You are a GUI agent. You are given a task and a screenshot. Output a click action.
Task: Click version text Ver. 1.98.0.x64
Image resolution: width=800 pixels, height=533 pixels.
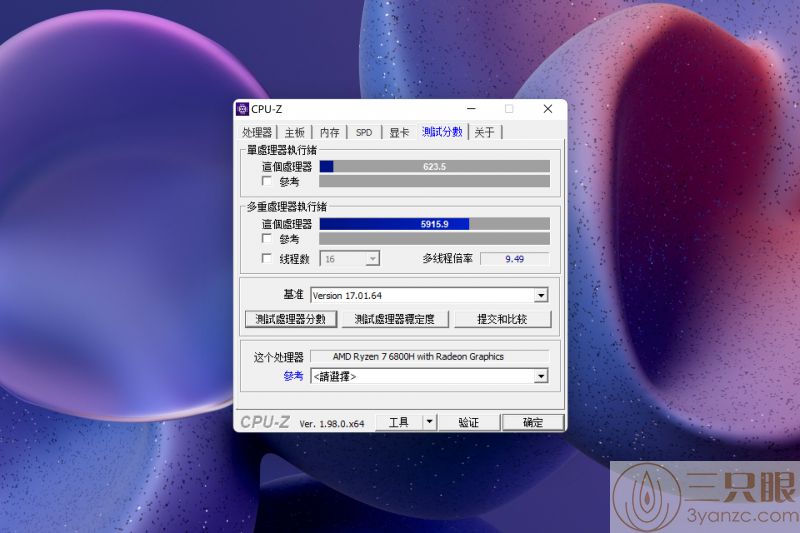pyautogui.click(x=332, y=423)
